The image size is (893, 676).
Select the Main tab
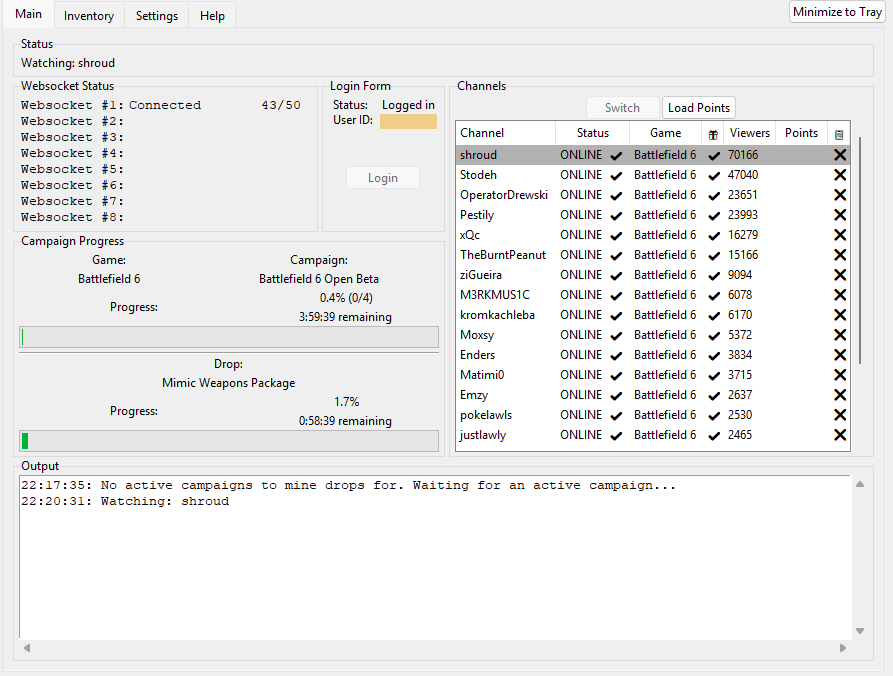pyautogui.click(x=28, y=14)
